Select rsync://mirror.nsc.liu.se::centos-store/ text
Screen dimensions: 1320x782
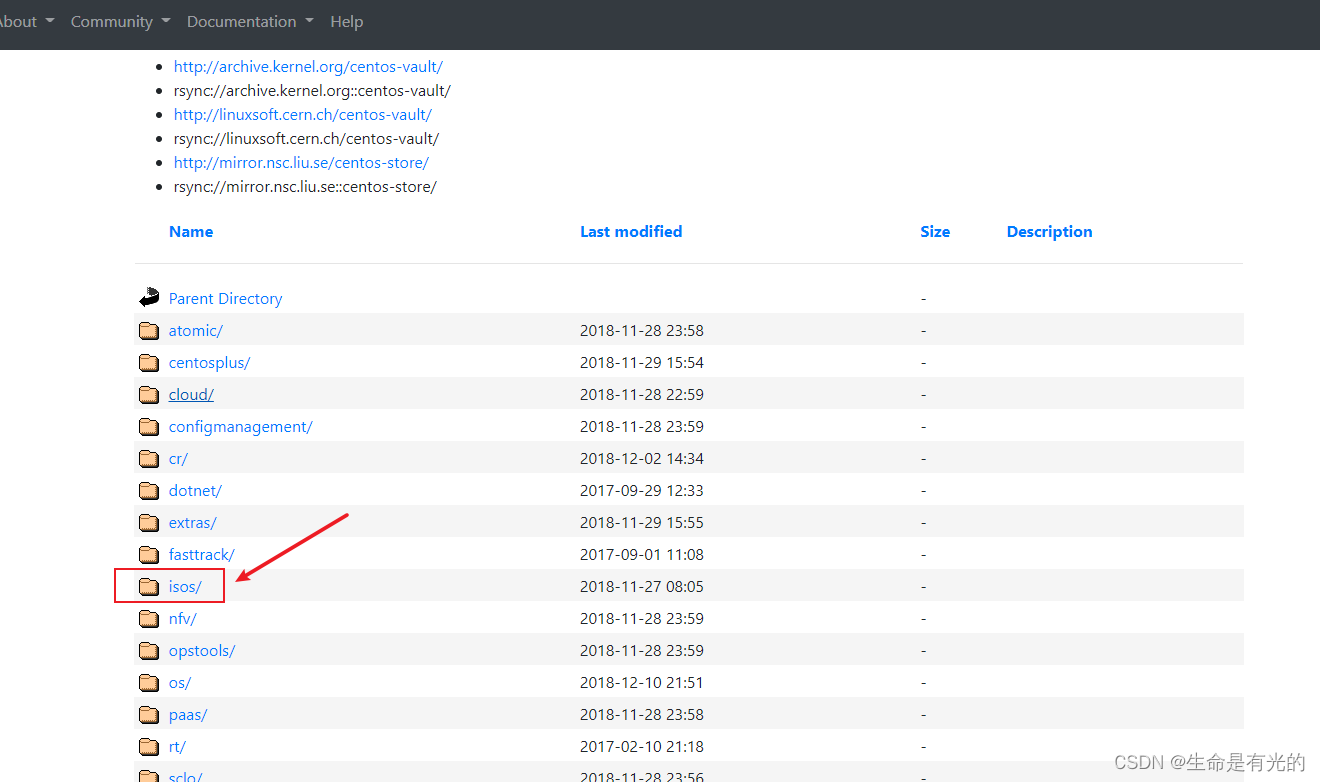(x=305, y=186)
